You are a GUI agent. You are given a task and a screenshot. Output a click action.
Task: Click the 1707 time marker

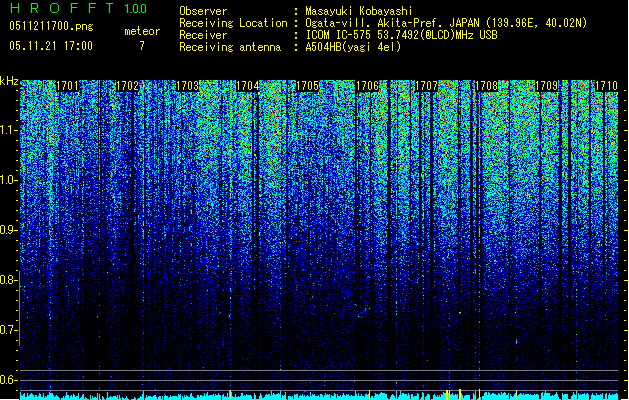(426, 86)
